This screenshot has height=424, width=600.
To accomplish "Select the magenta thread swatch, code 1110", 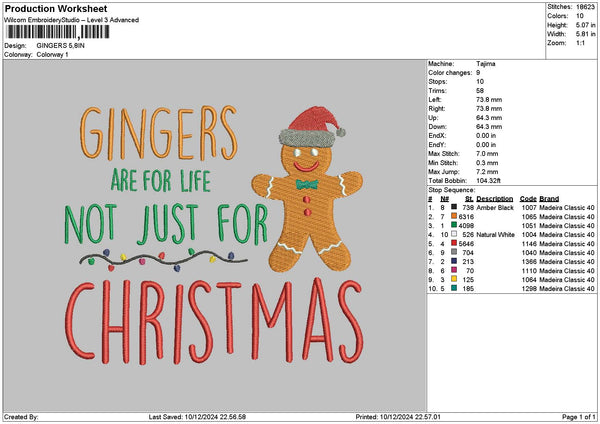I will [455, 270].
